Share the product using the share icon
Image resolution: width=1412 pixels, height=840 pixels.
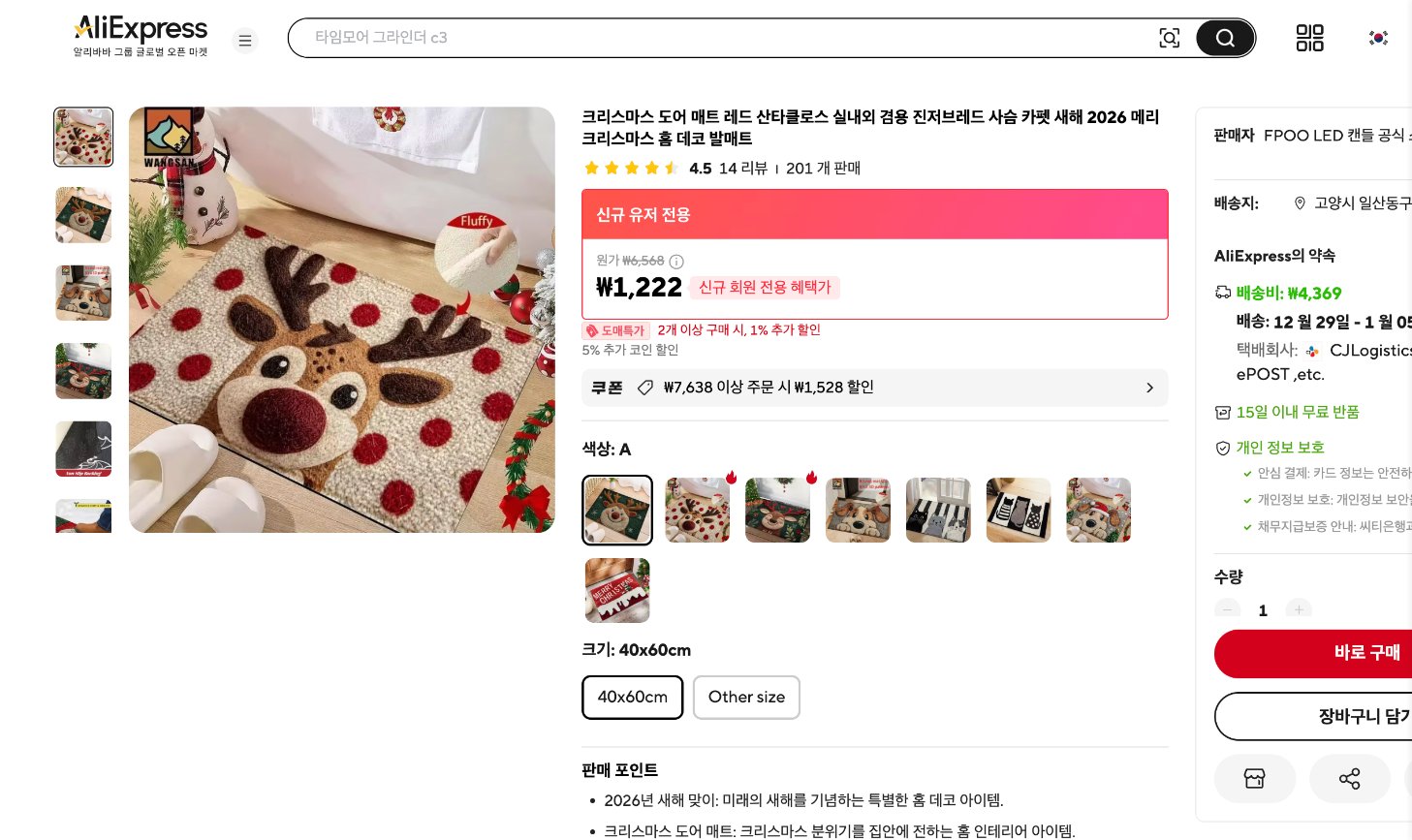click(1350, 778)
